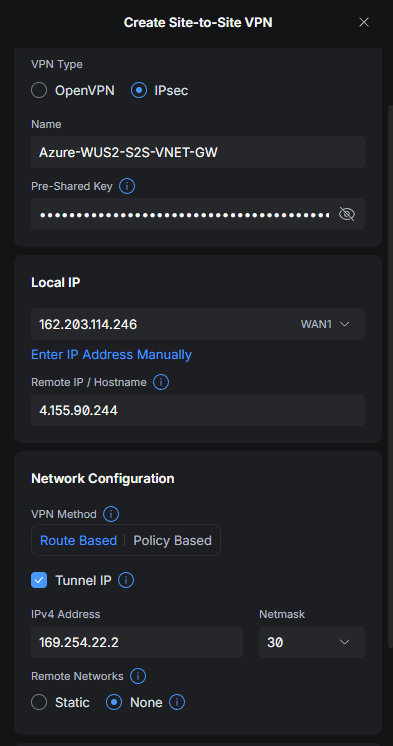Reveal the hidden pre-shared key
Image resolution: width=393 pixels, height=746 pixels.
click(347, 215)
